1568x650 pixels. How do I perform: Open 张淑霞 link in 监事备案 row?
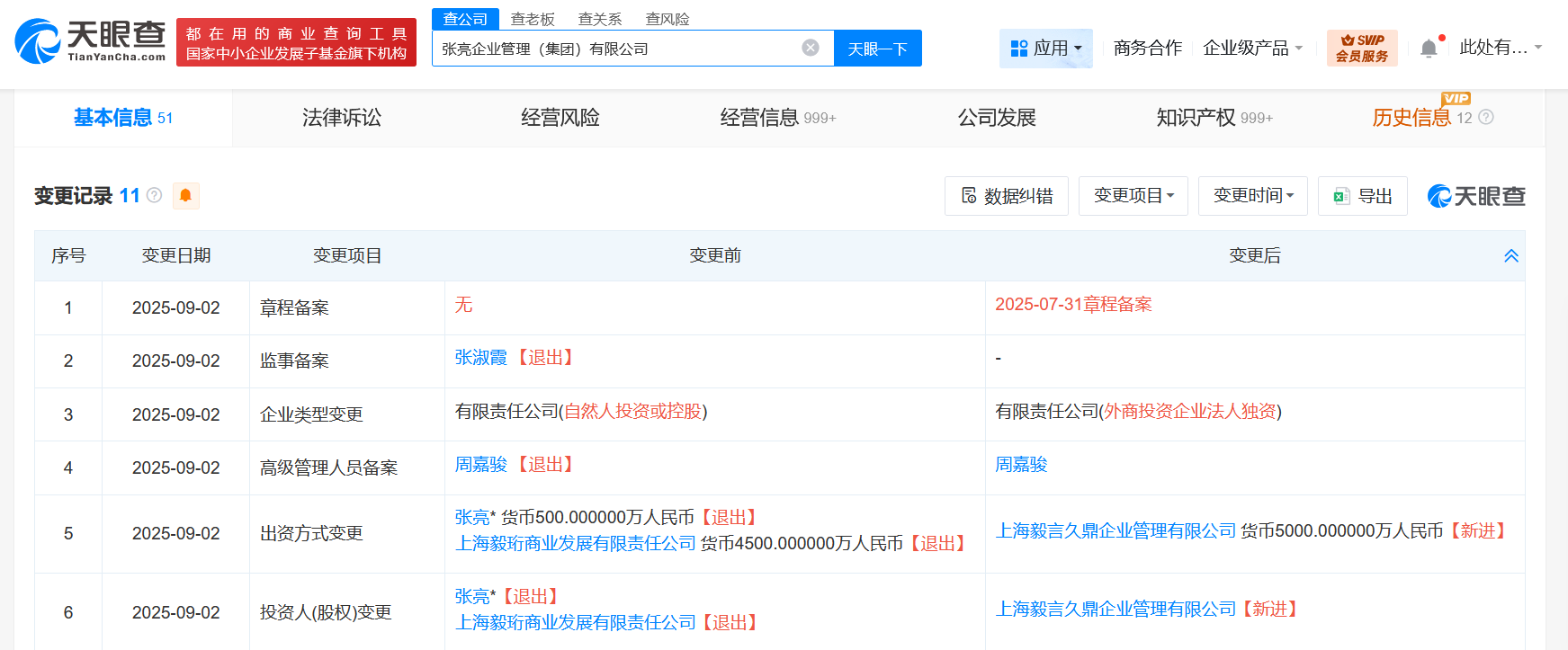pos(481,358)
